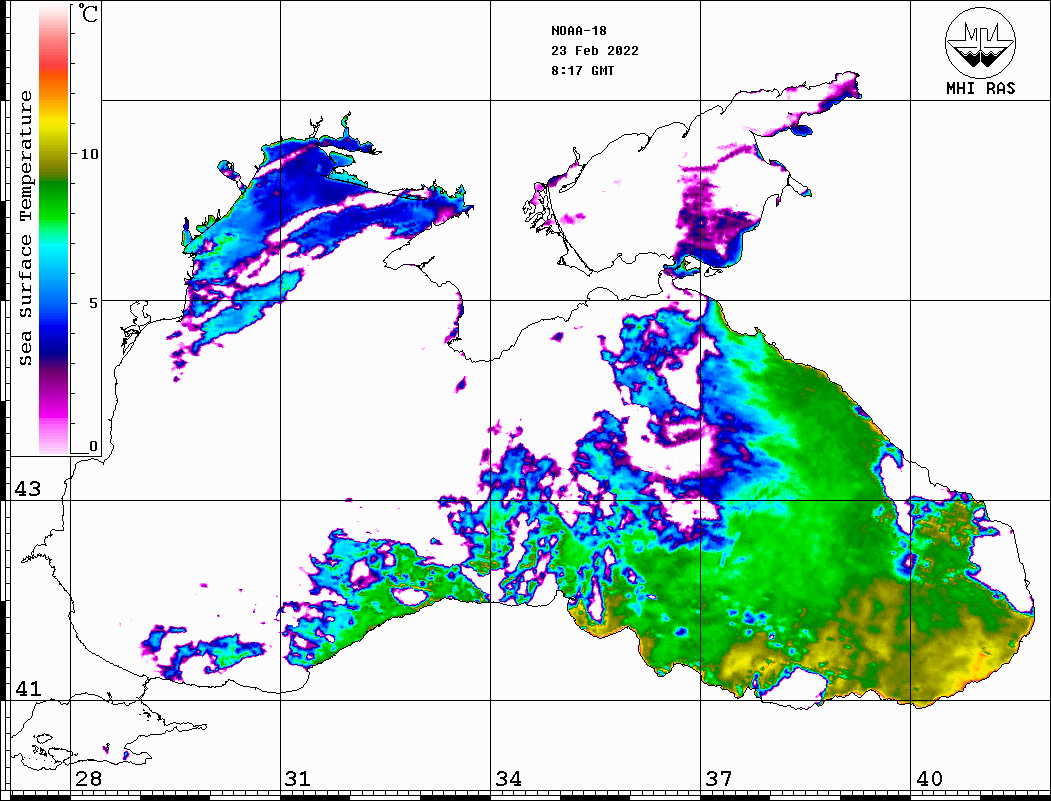The height and width of the screenshot is (801, 1051).
Task: Click the °C unit label on legend
Action: (88, 13)
